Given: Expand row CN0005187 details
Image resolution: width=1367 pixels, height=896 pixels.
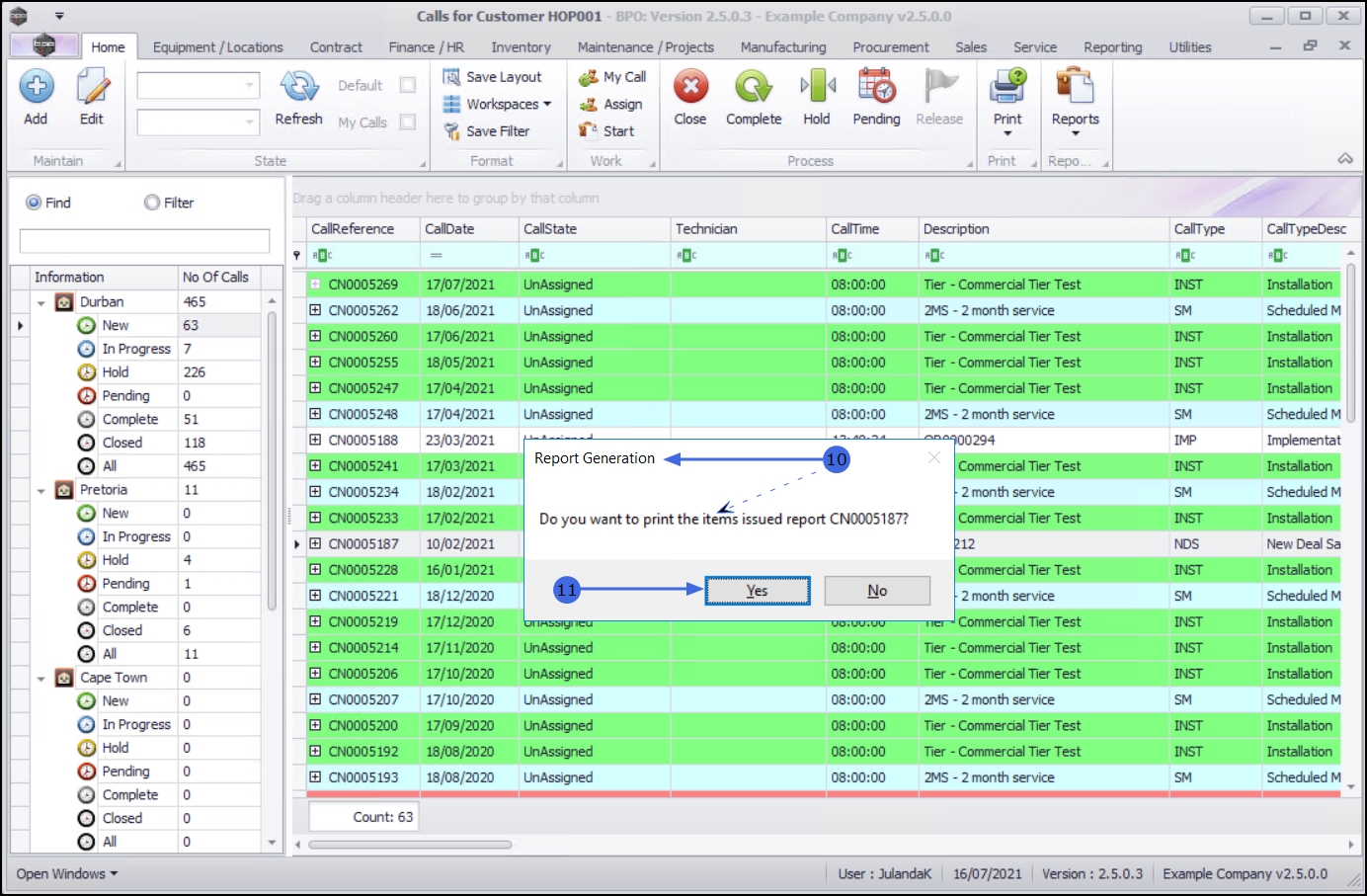Looking at the screenshot, I should pos(315,543).
